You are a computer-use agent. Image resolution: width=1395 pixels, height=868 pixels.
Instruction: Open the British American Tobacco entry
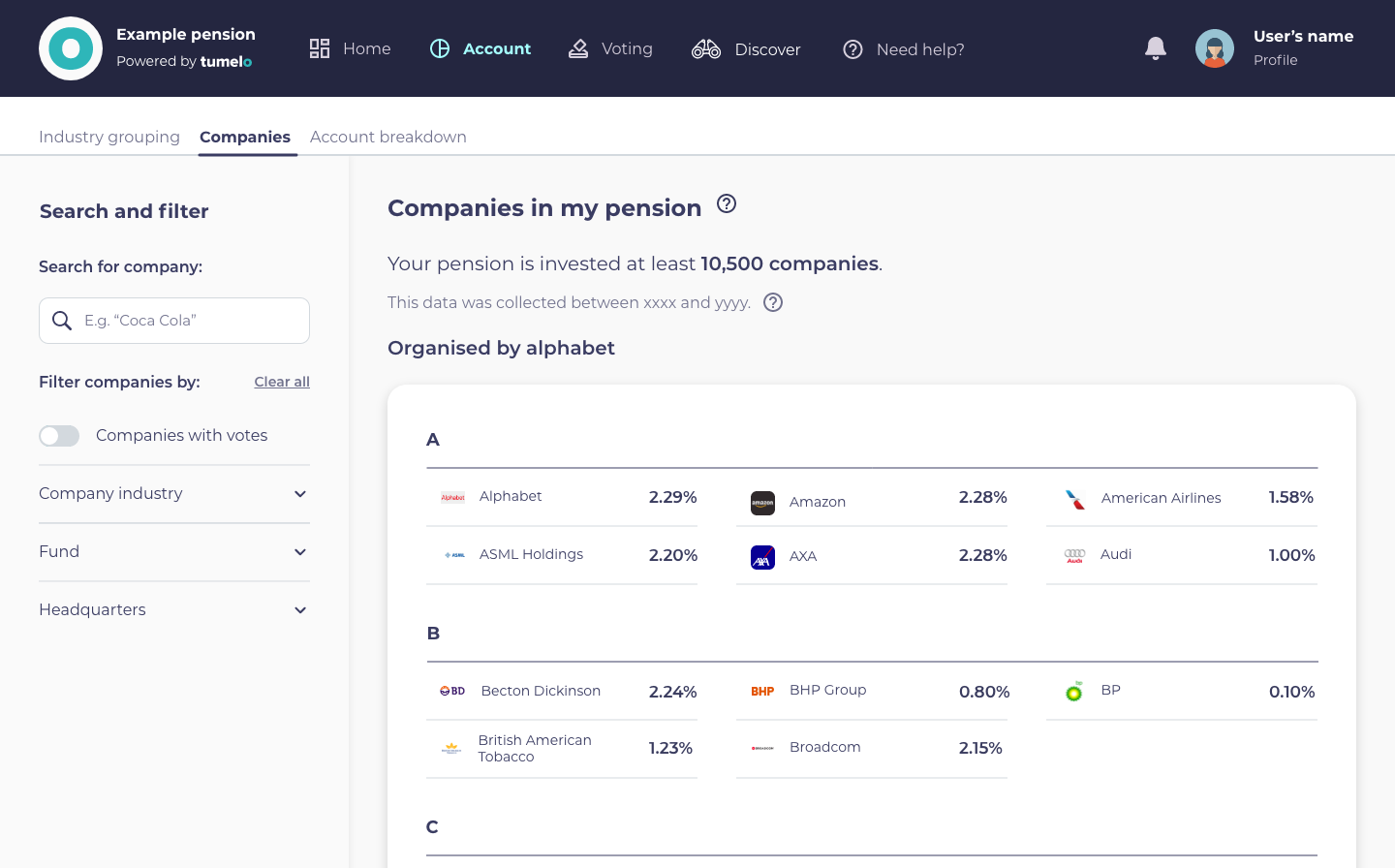[562, 749]
